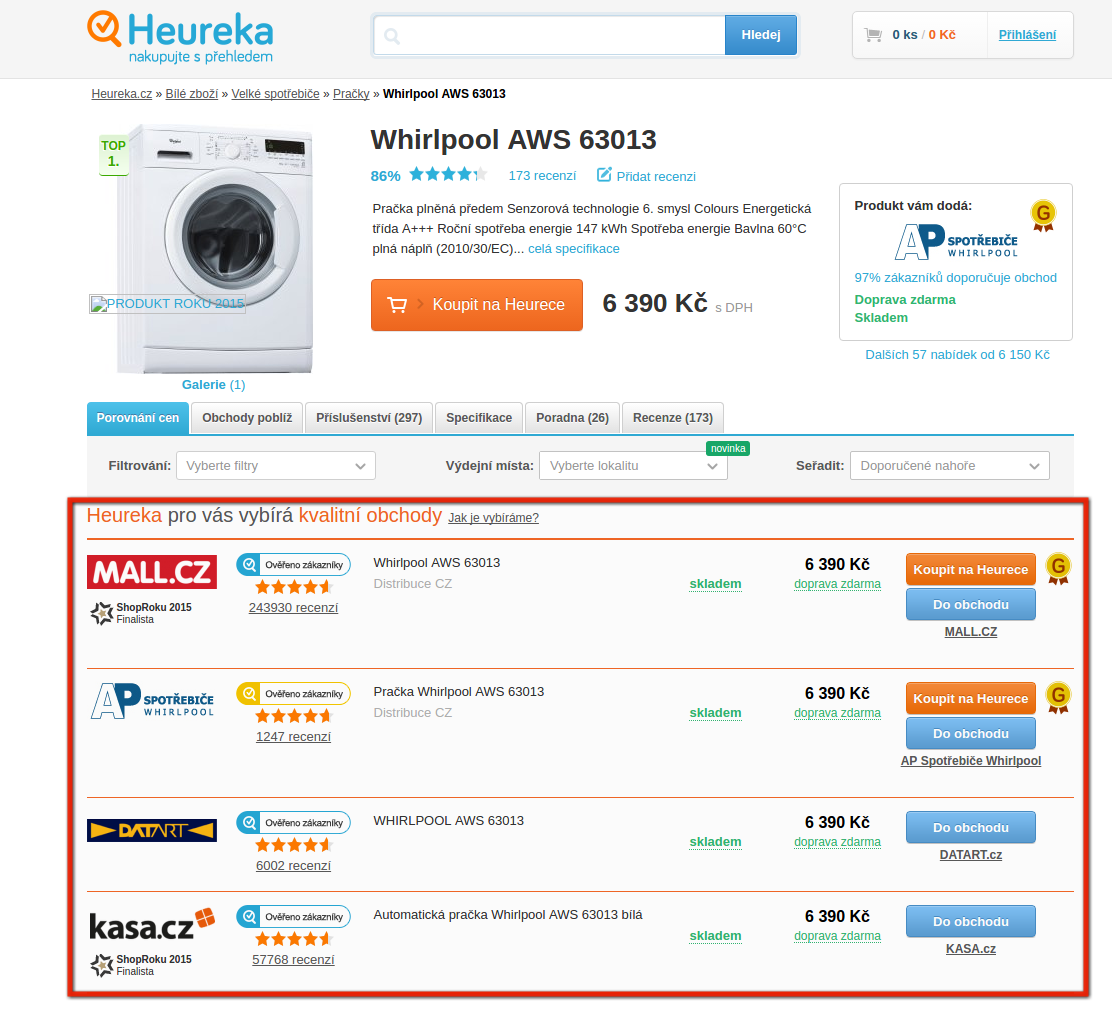The image size is (1112, 1015).
Task: Expand the Seřadit Doporučené nahoře dropdown
Action: tap(950, 466)
